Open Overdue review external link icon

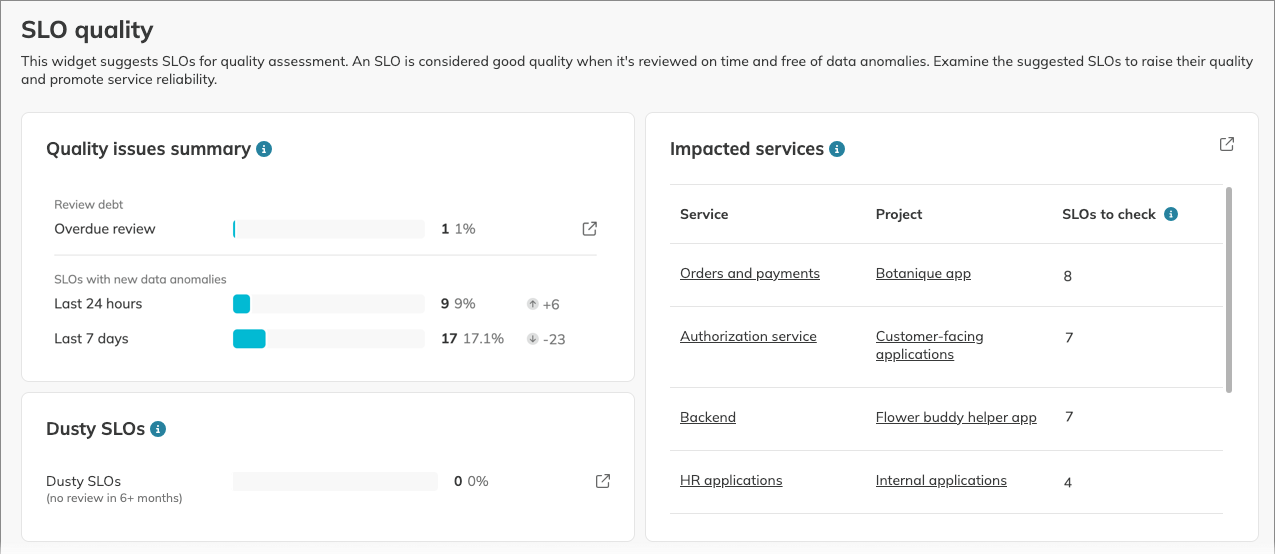click(590, 229)
